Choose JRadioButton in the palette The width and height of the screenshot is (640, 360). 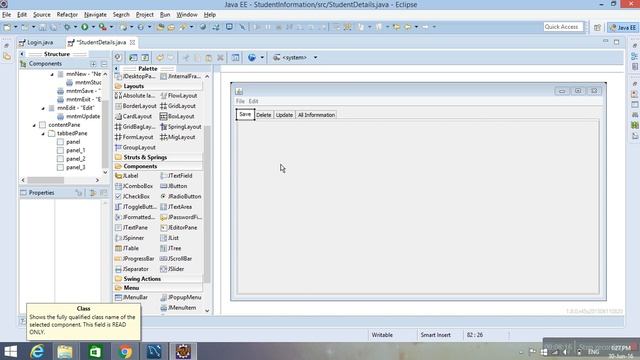(x=181, y=196)
